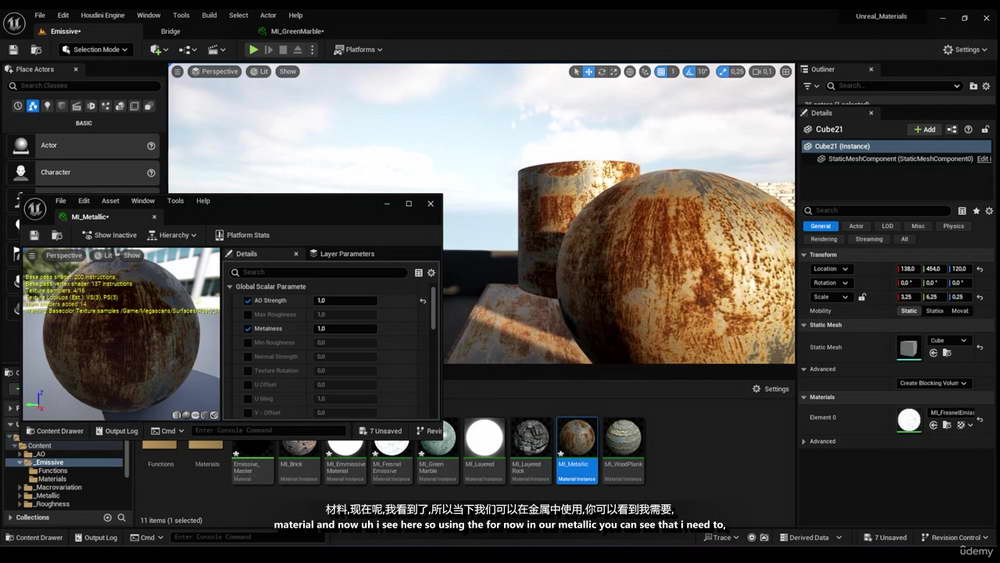Viewport: 1000px width, 563px height.
Task: Toggle grid snapping in main viewport
Action: pos(661,71)
